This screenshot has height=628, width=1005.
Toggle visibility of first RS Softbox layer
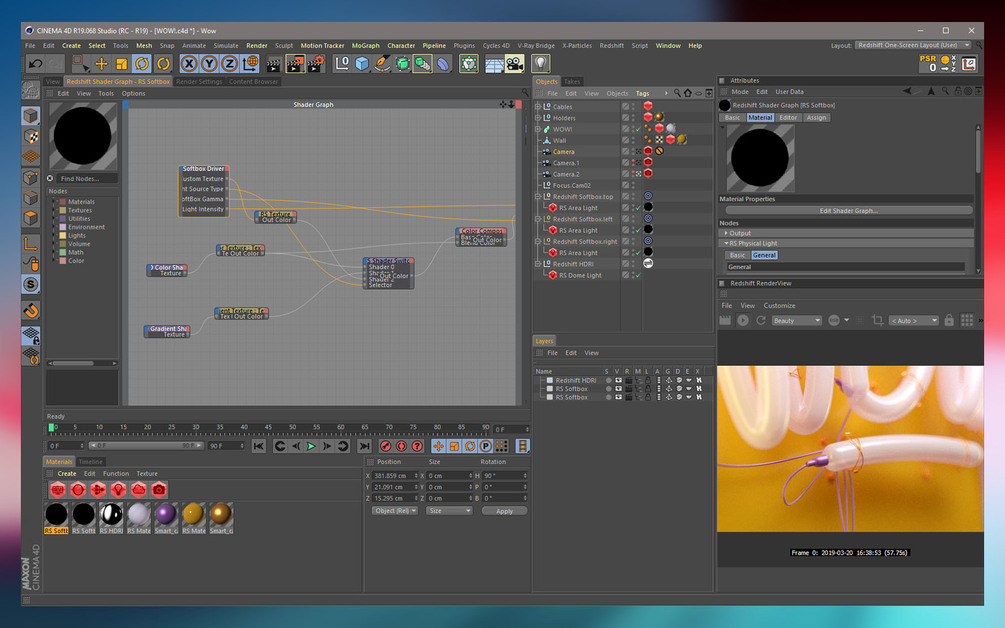[618, 389]
